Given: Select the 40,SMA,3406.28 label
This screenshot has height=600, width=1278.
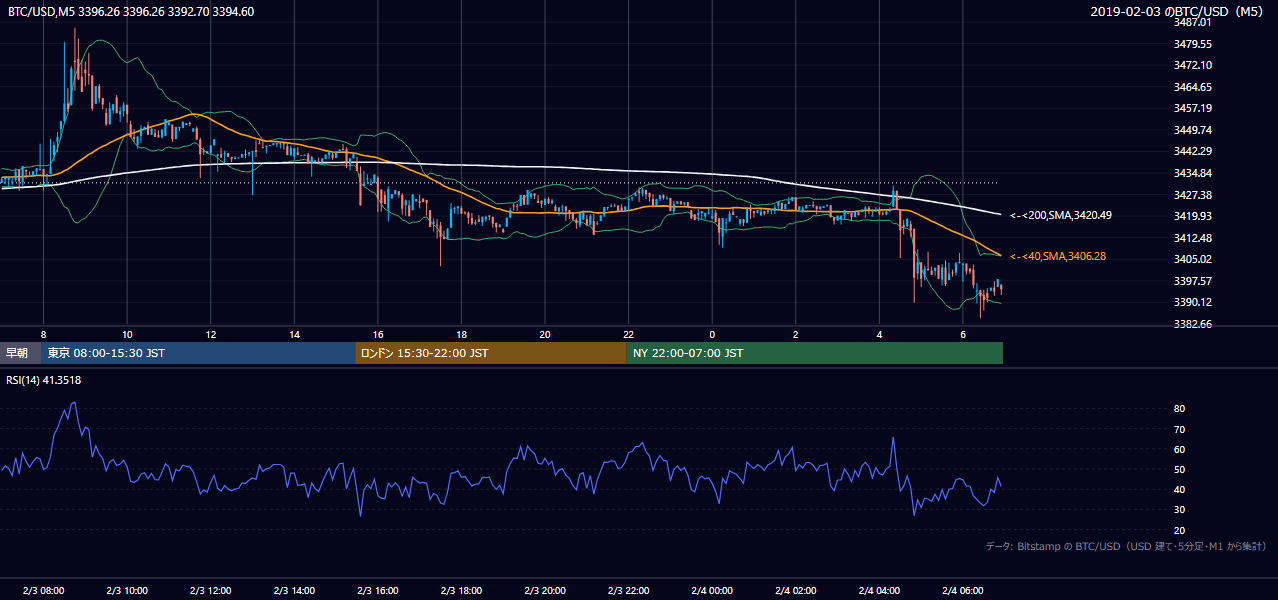Looking at the screenshot, I should [x=1058, y=257].
